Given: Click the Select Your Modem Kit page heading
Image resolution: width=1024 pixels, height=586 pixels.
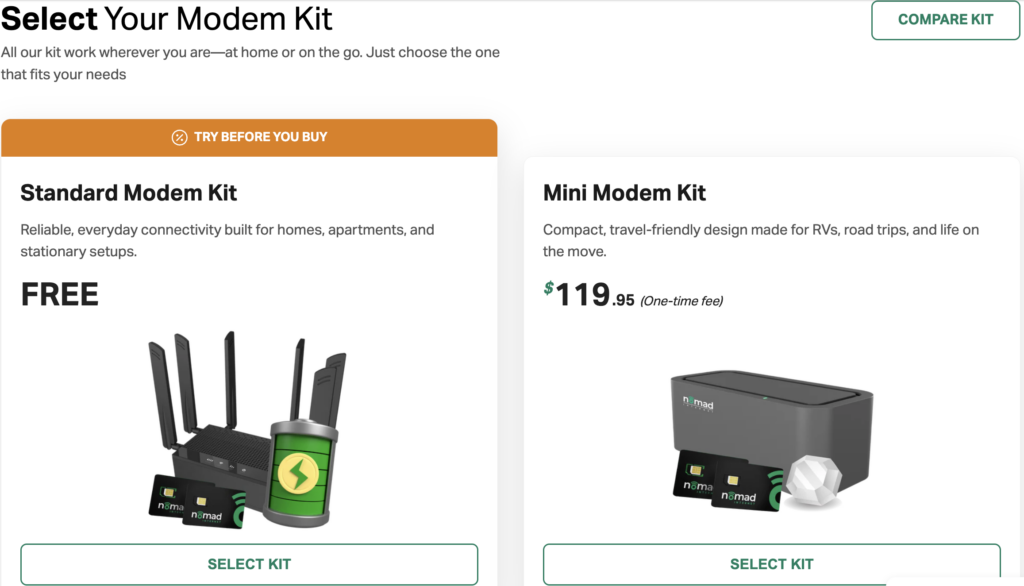Looking at the screenshot, I should pos(167,18).
